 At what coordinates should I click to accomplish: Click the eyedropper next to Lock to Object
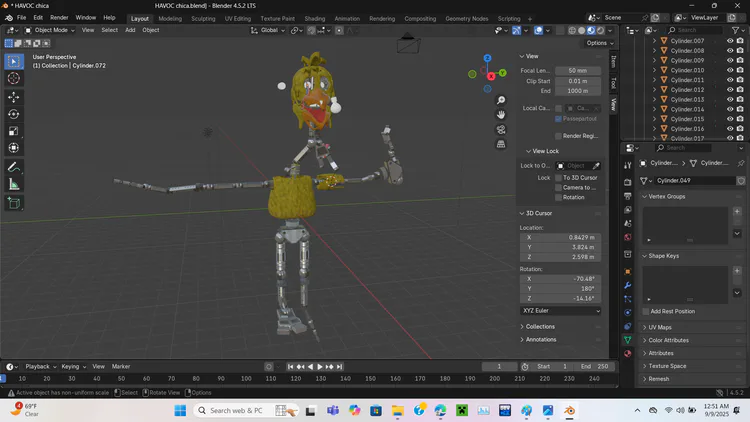coord(596,166)
